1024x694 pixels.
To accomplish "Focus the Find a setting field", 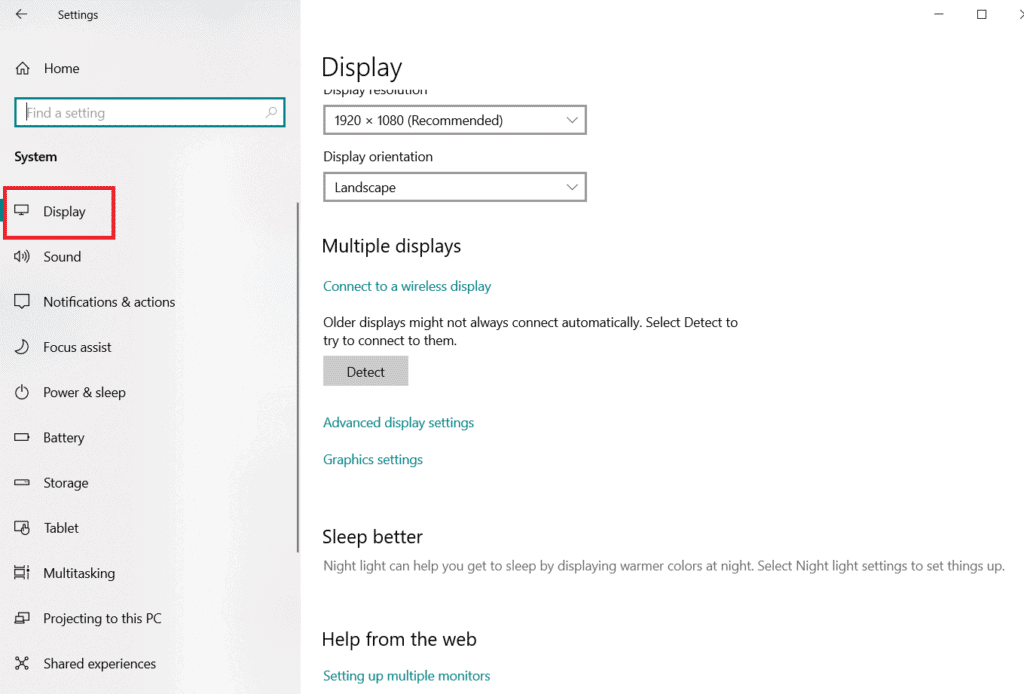I will point(140,113).
